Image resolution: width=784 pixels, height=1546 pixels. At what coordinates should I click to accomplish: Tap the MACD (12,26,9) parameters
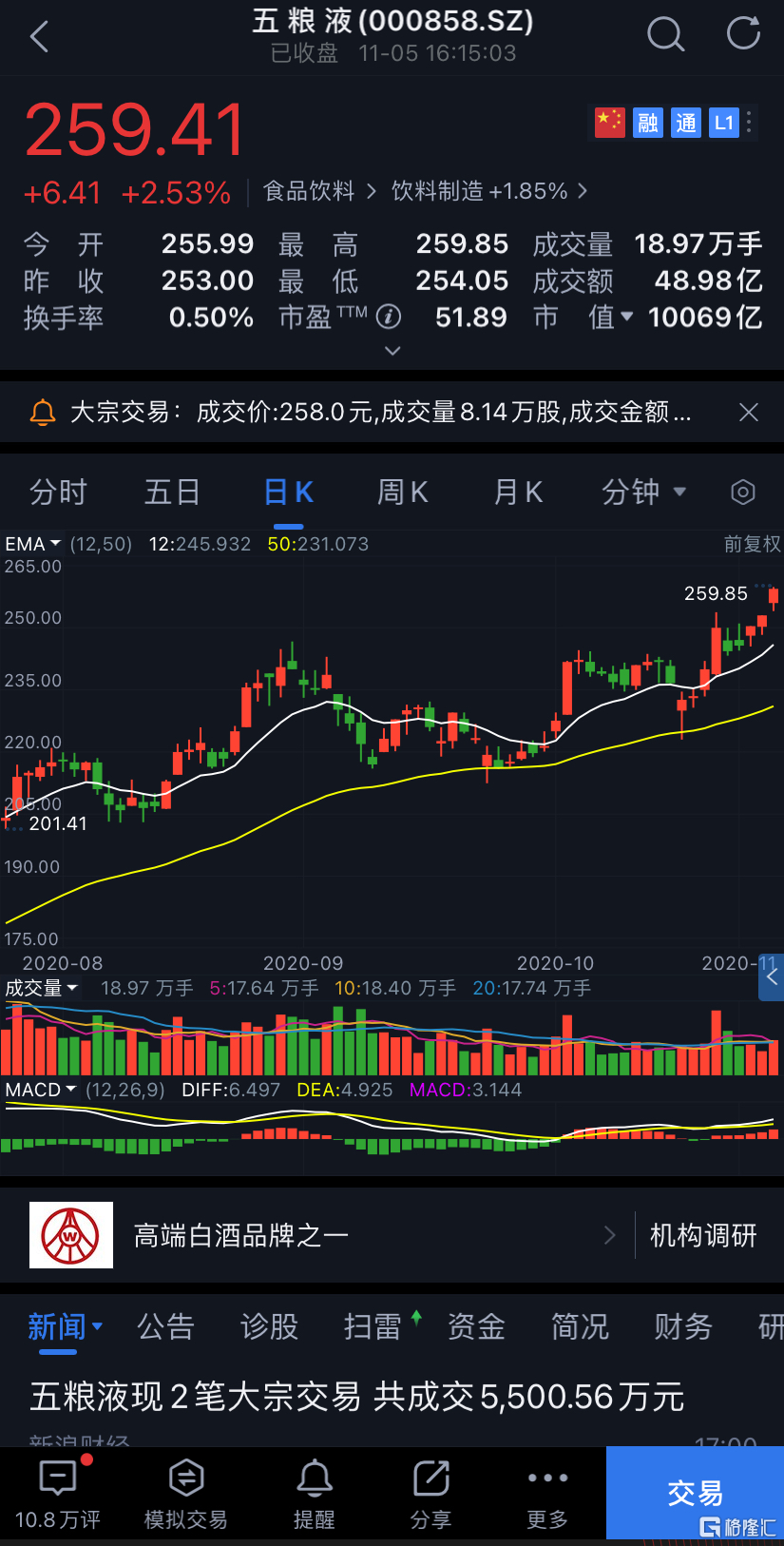[x=125, y=1090]
